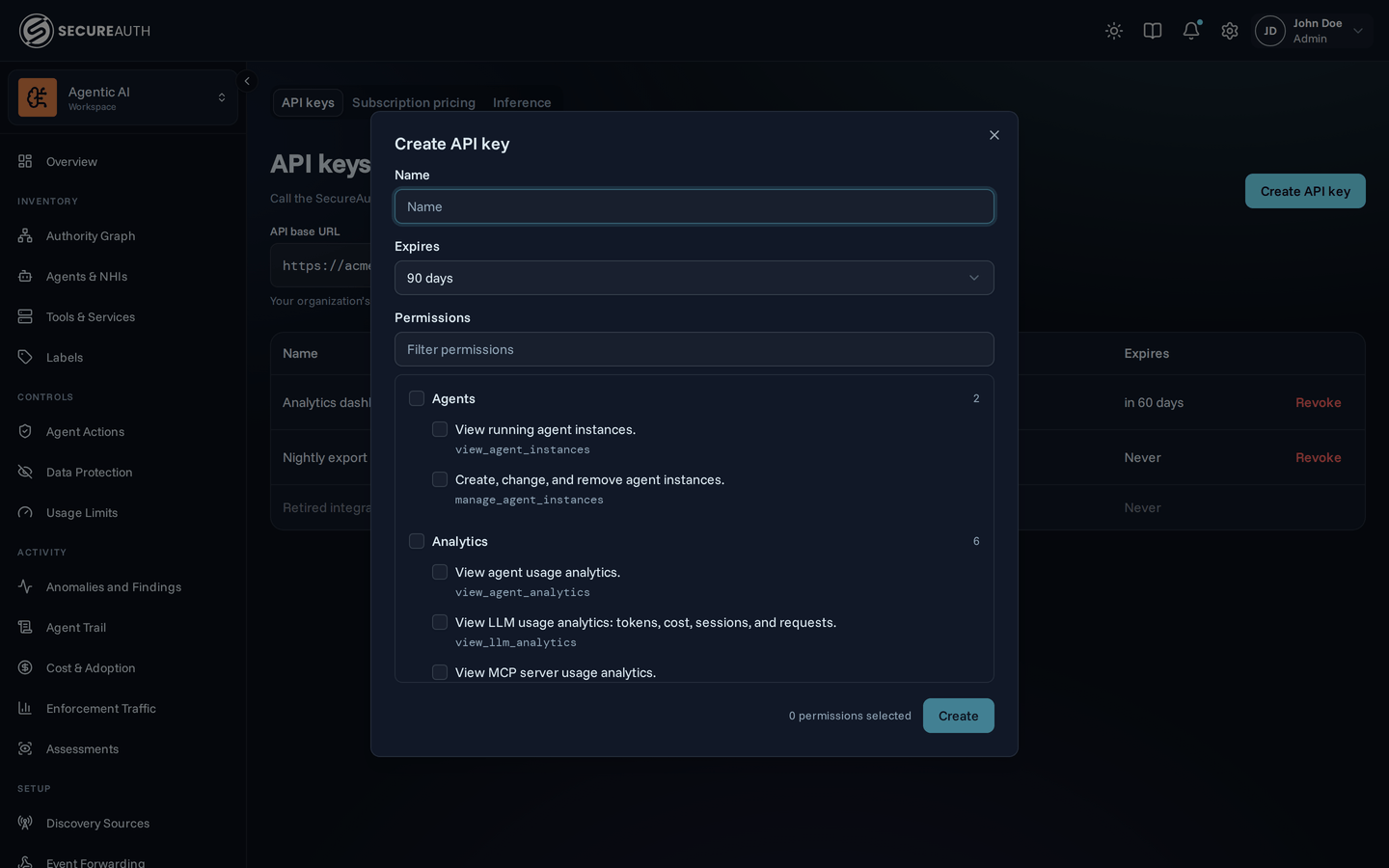Check View LLM usage analytics permission
Image resolution: width=1389 pixels, height=868 pixels.
click(440, 622)
